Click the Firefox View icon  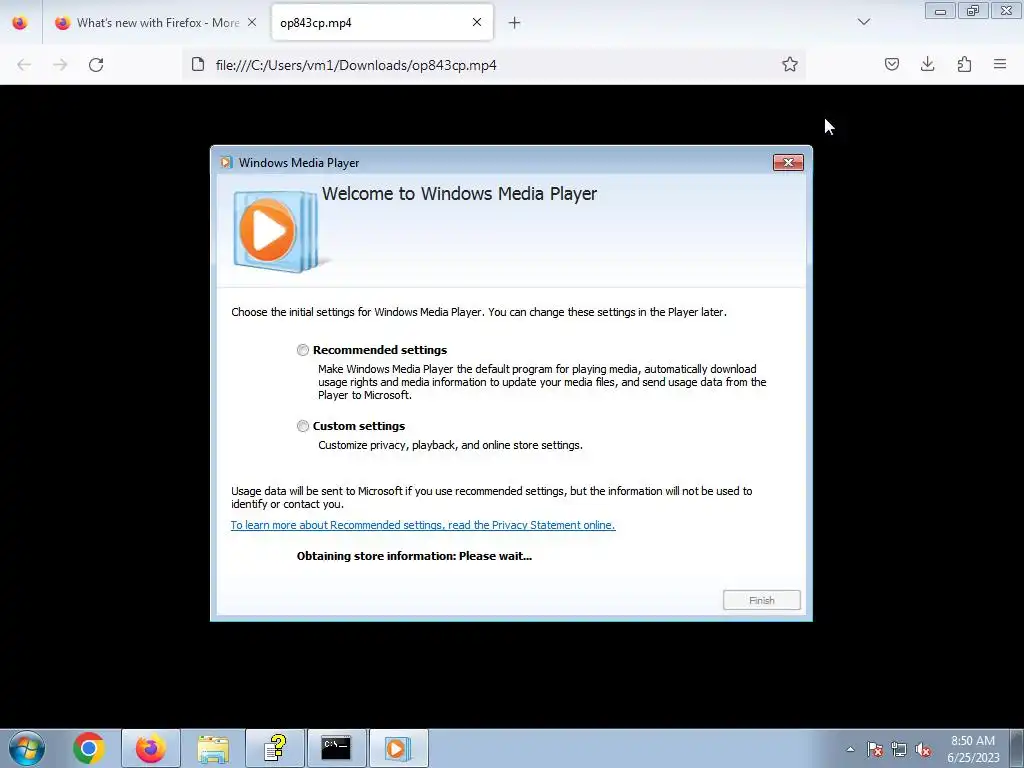(x=20, y=23)
